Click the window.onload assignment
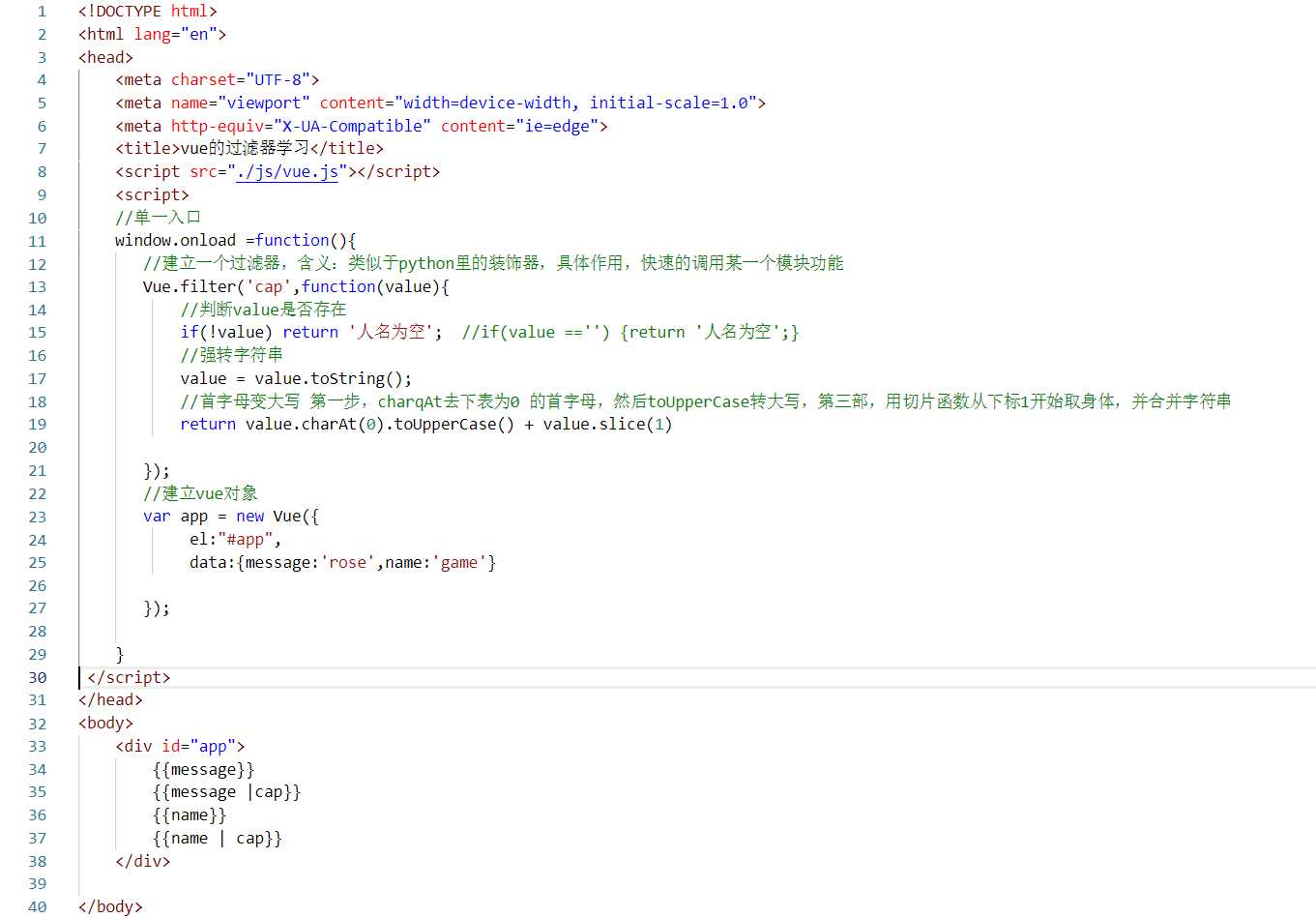Screen dimensions: 1316x918 (x=235, y=240)
